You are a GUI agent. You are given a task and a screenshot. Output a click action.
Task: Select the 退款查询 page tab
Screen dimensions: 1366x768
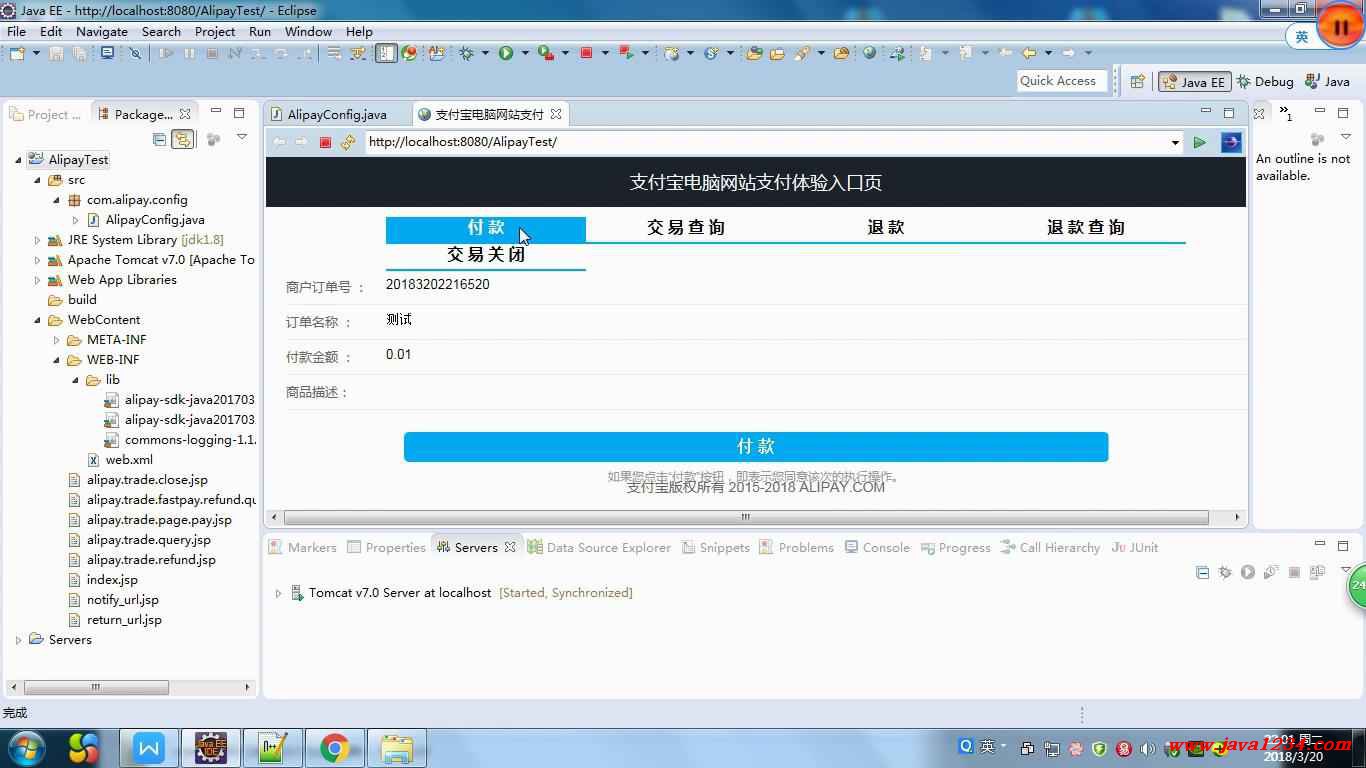click(1086, 228)
